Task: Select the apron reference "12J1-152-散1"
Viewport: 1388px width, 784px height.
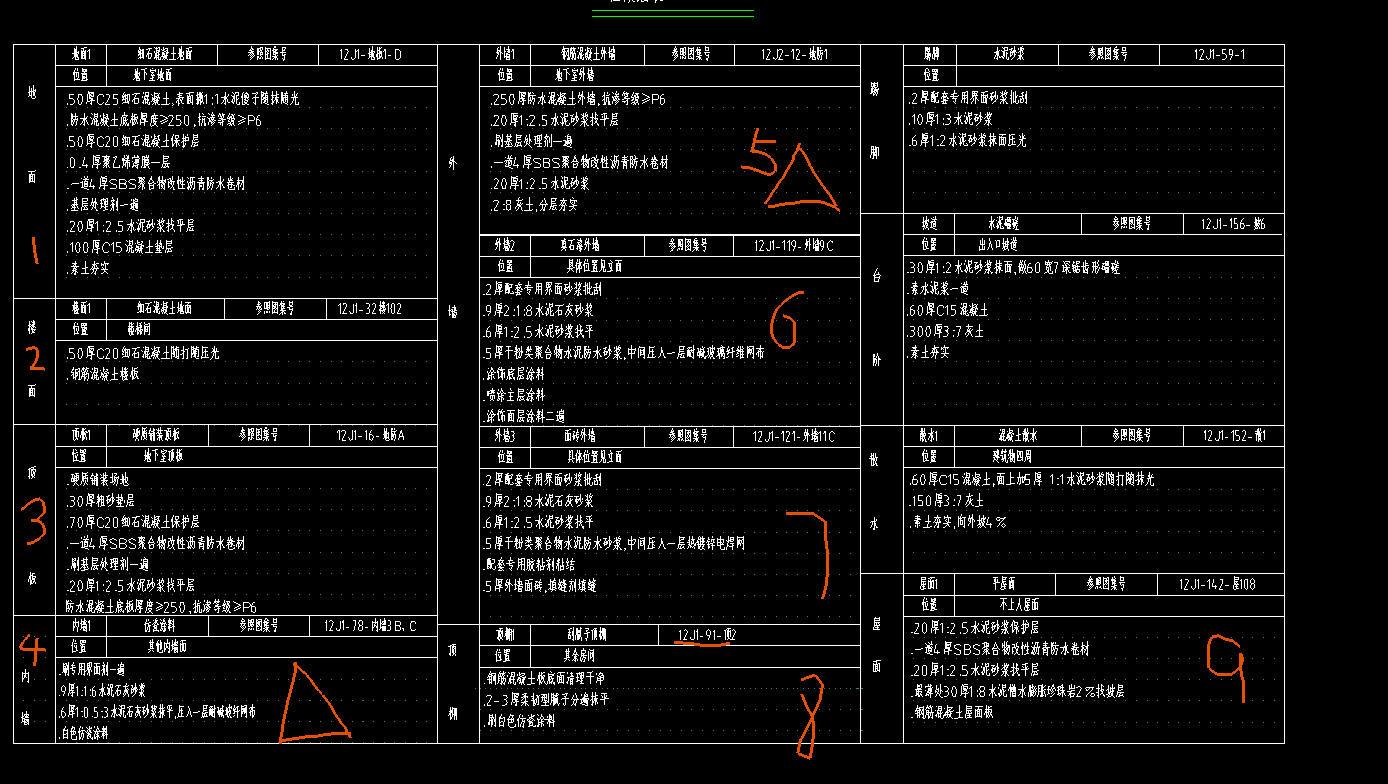Action: tap(1234, 436)
